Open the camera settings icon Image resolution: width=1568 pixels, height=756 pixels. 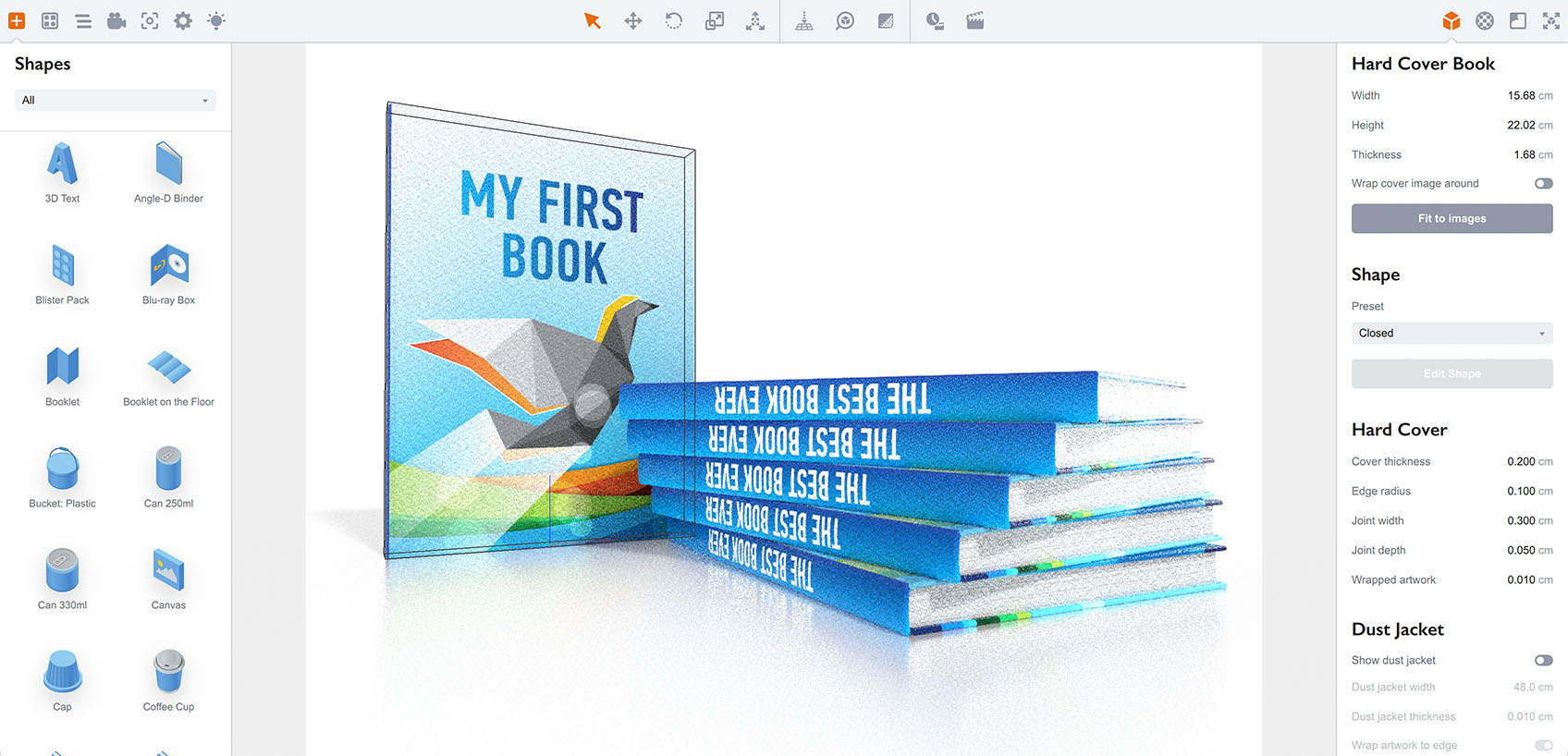pyautogui.click(x=116, y=20)
